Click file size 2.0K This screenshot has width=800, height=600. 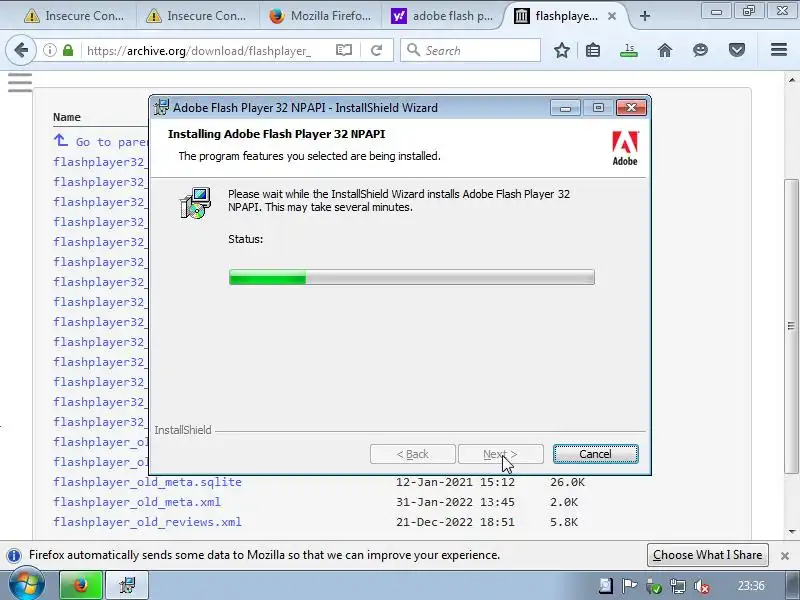[x=564, y=502]
